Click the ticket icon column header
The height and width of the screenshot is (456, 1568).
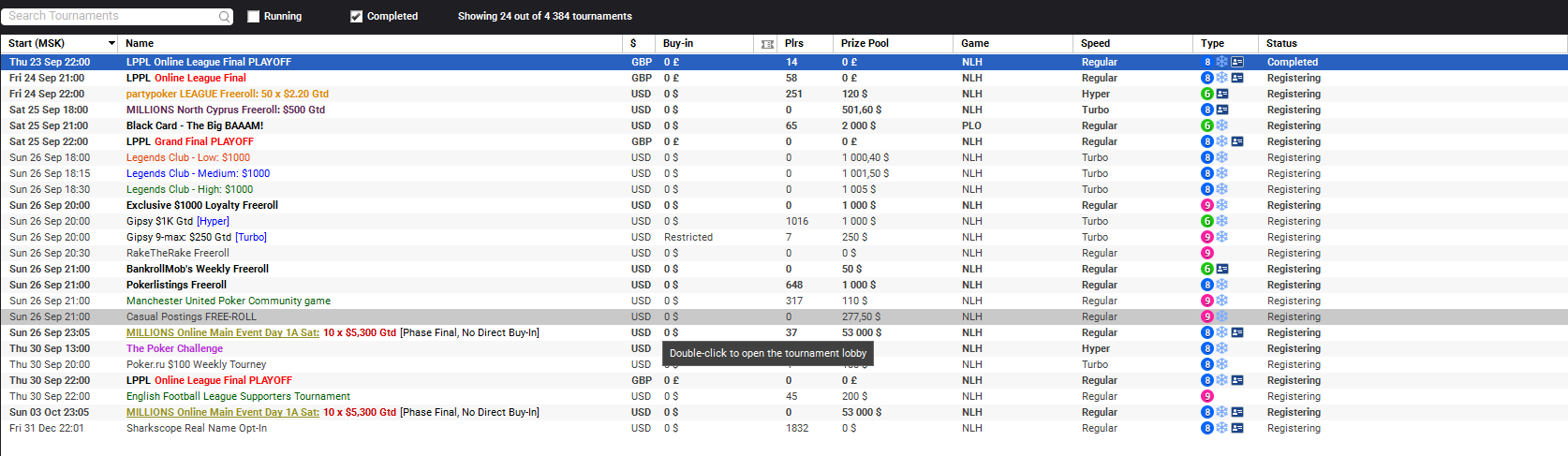coord(767,44)
